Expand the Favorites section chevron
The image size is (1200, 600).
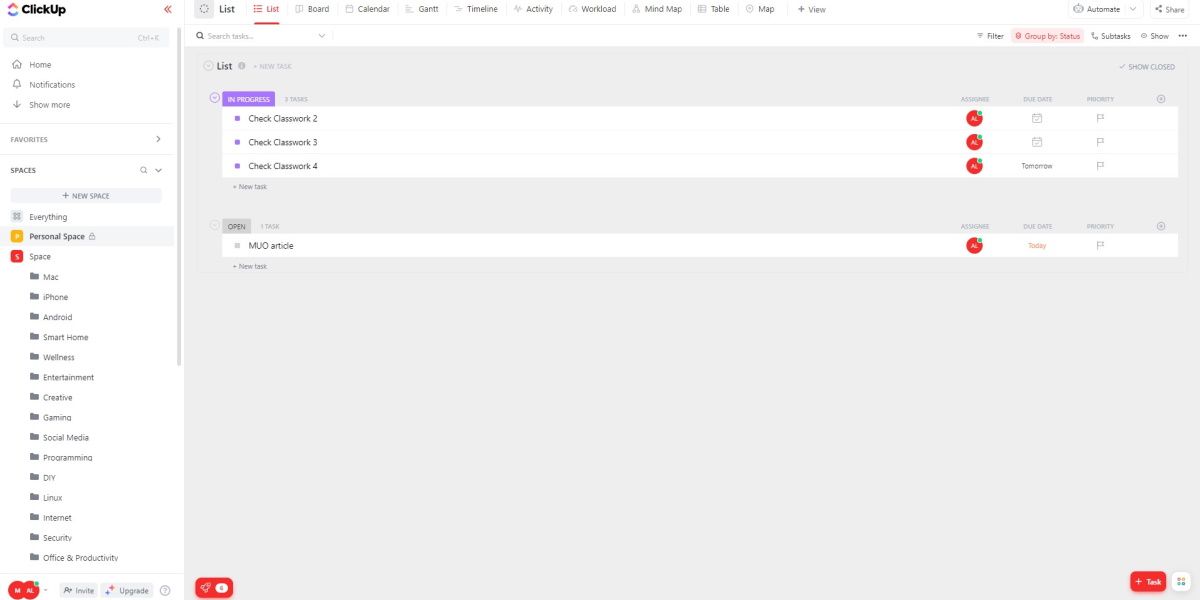(x=158, y=139)
